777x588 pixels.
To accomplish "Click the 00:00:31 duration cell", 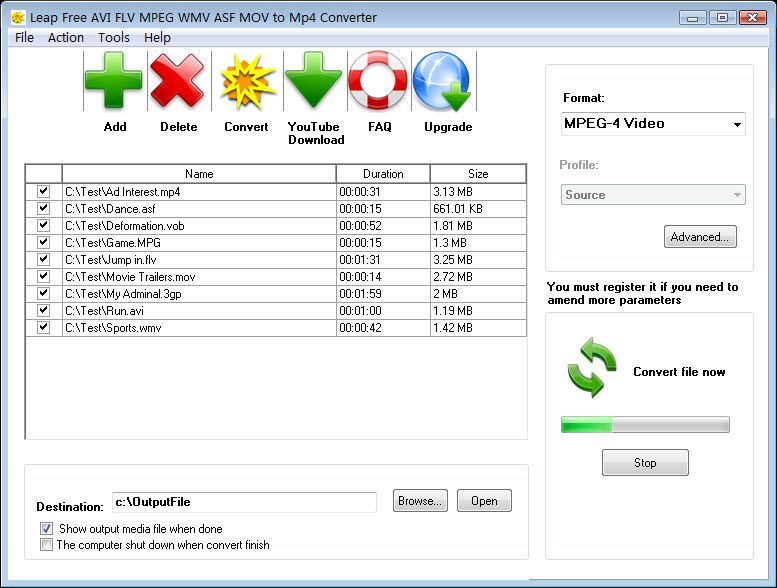I will coord(383,192).
